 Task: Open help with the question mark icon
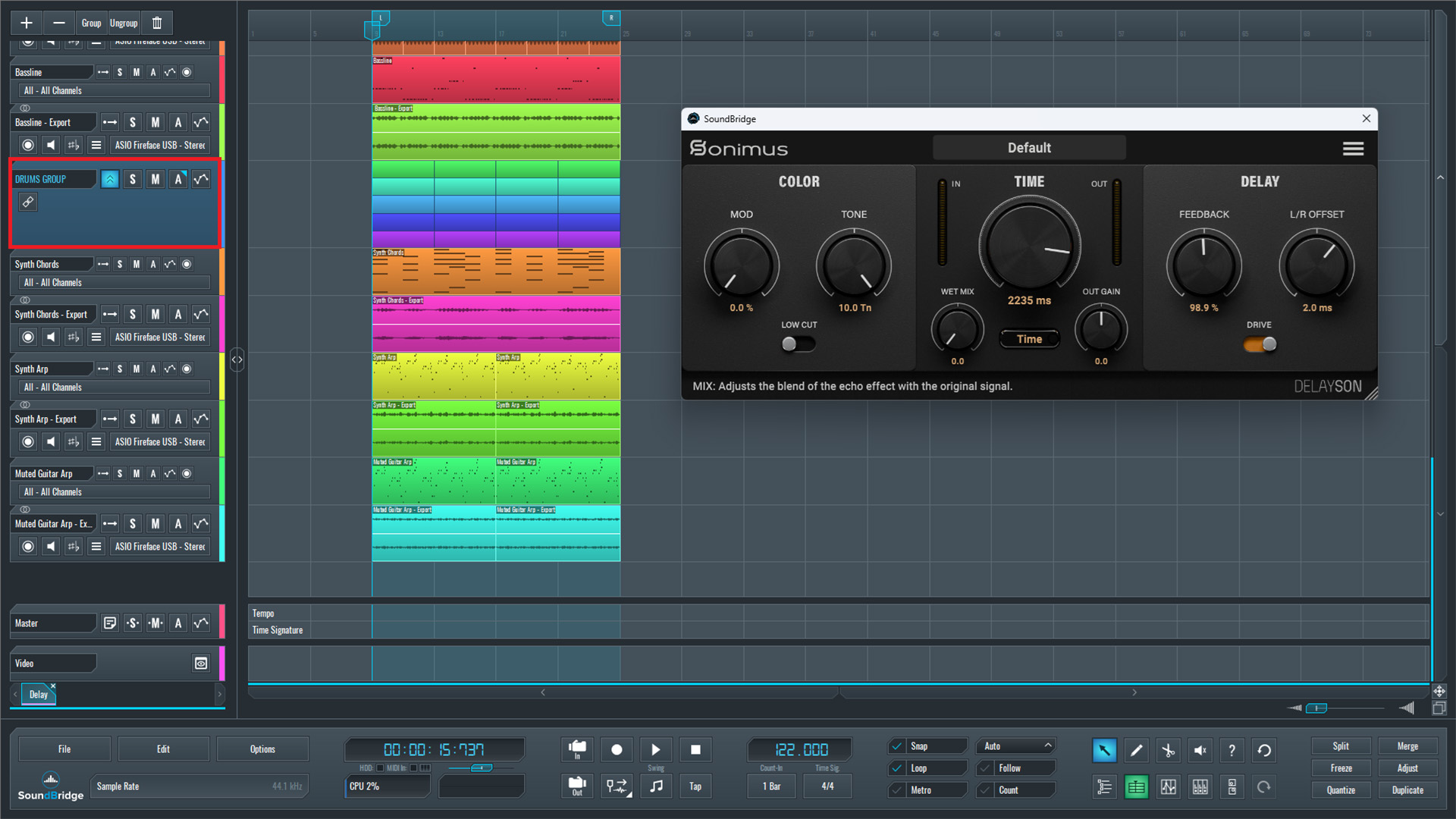(x=1232, y=751)
